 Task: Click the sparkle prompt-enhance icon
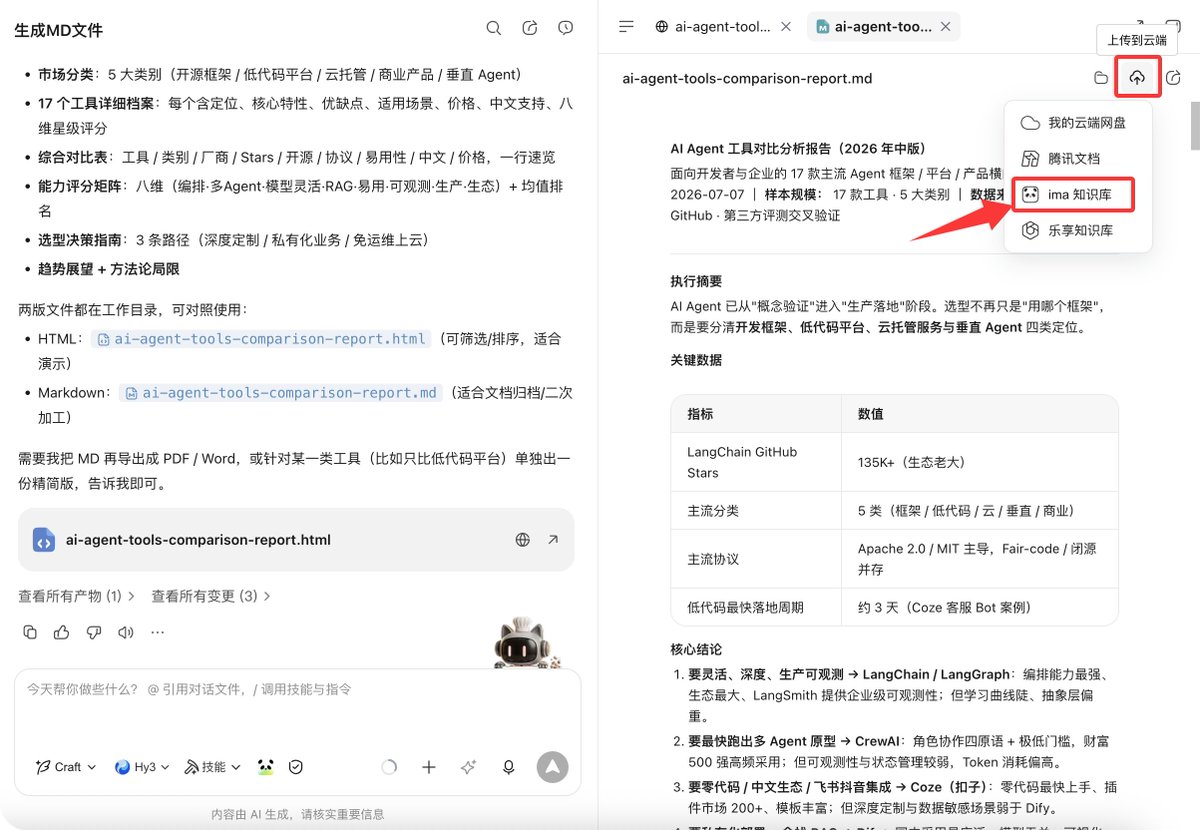tap(468, 767)
